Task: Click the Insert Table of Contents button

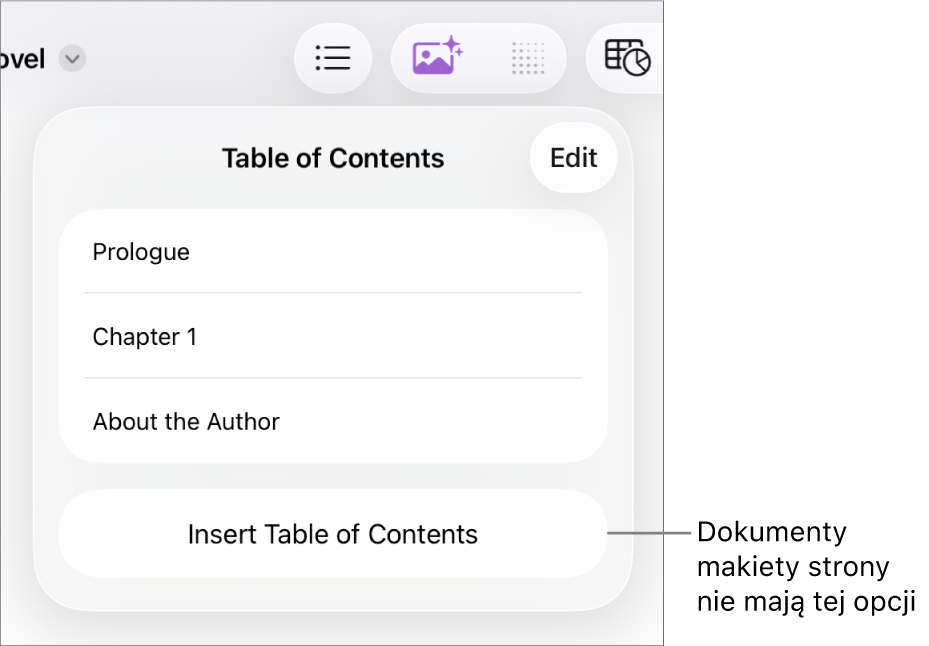Action: [x=333, y=534]
